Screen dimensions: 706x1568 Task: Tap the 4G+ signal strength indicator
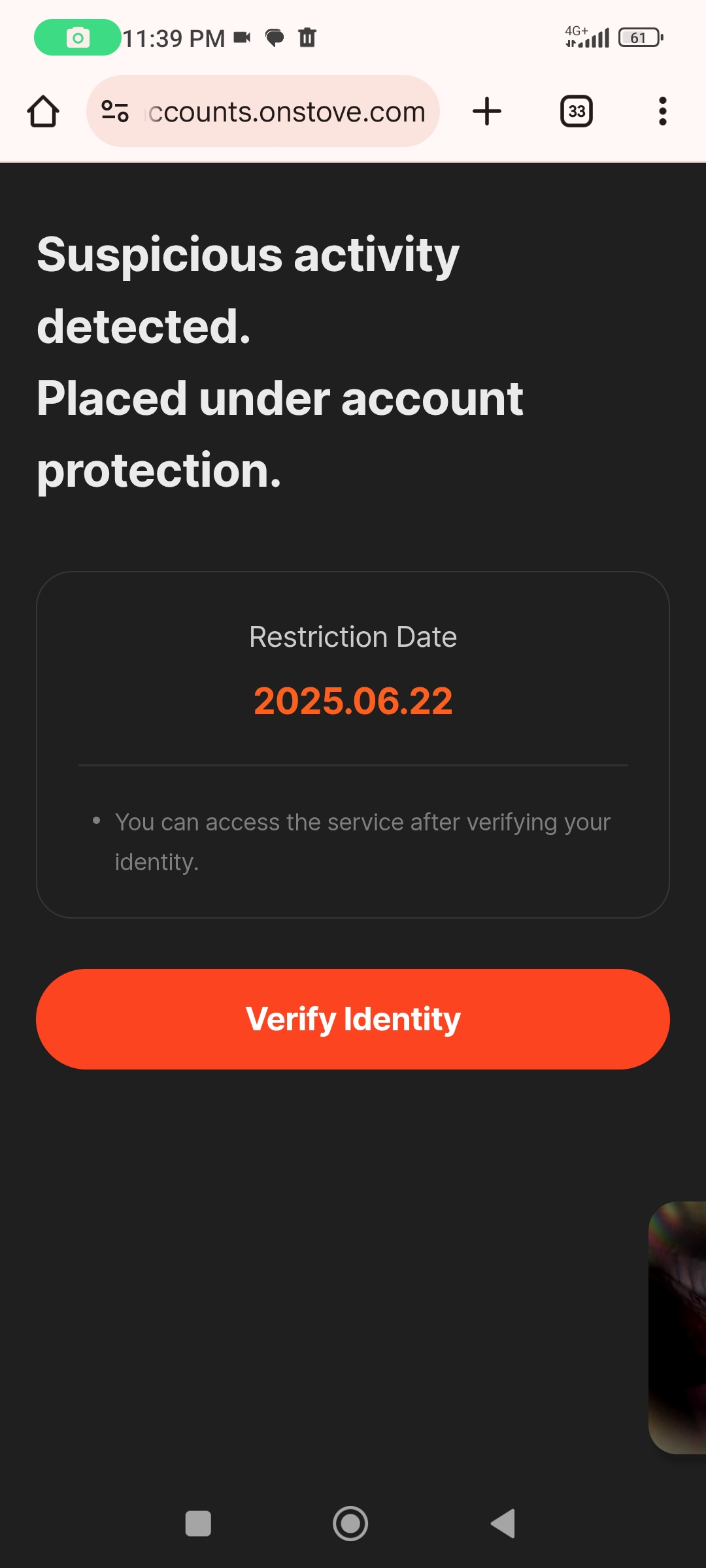[587, 37]
